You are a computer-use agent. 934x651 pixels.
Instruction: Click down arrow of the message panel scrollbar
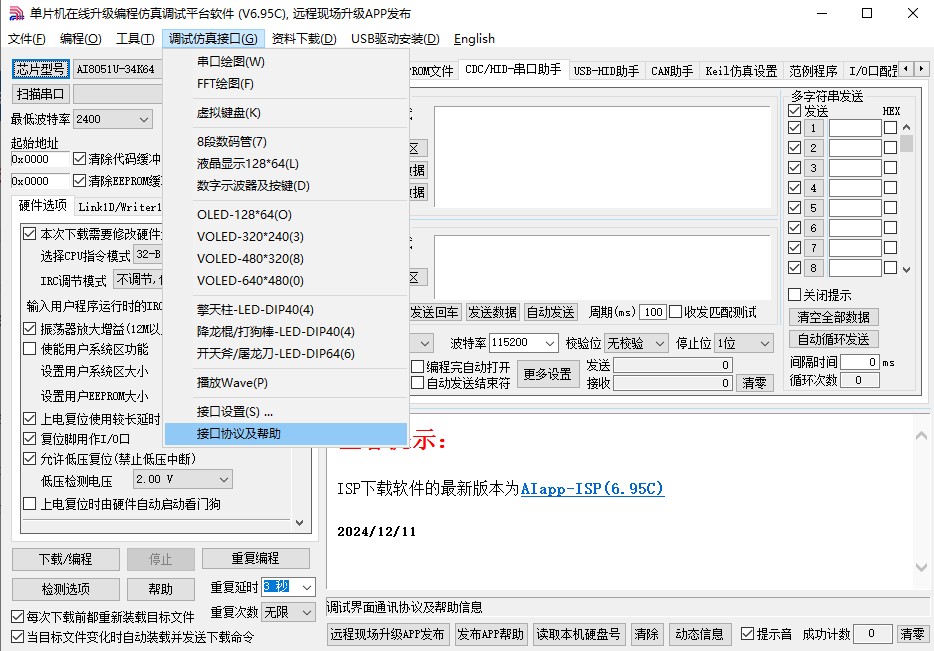921,567
